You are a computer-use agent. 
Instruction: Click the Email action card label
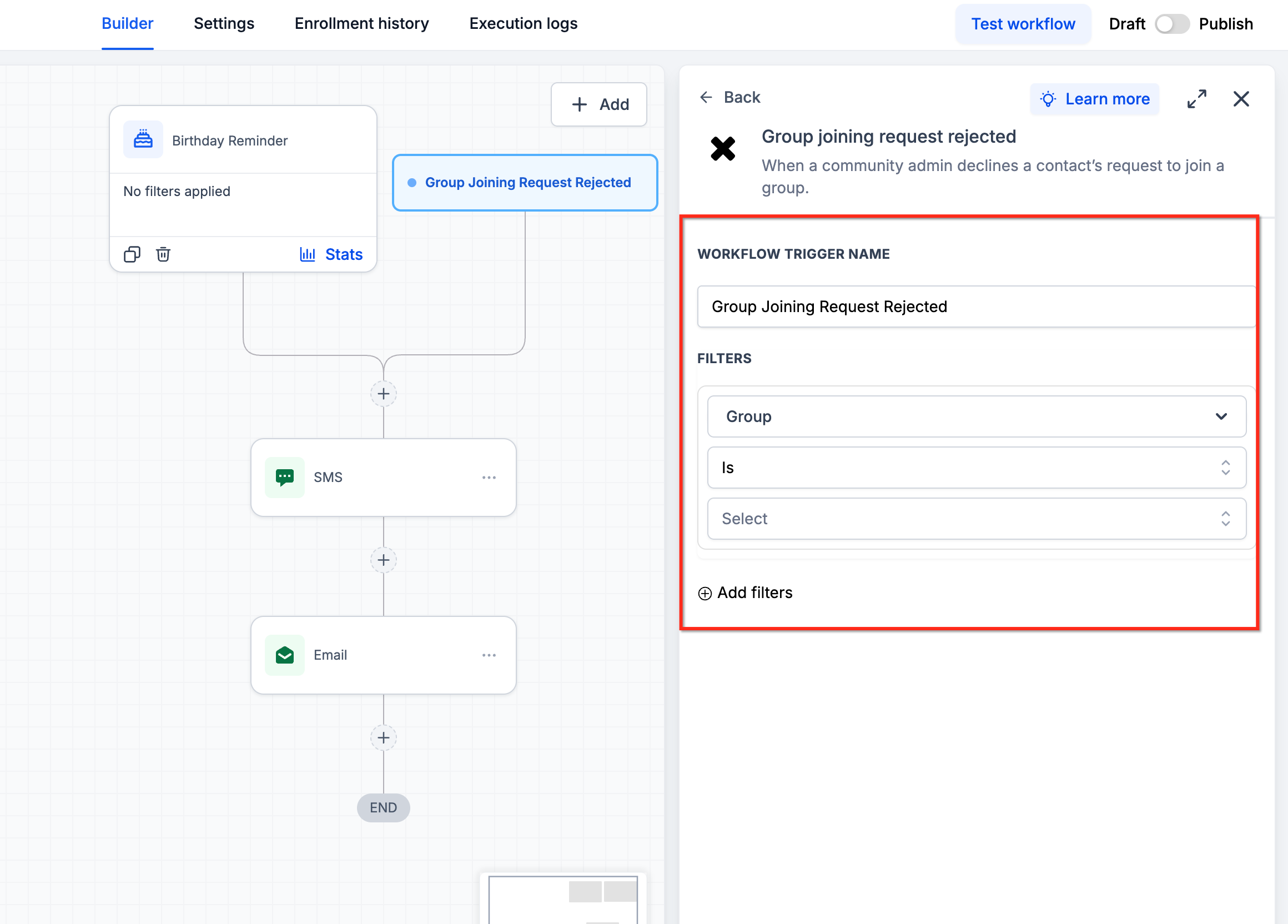pyautogui.click(x=330, y=655)
